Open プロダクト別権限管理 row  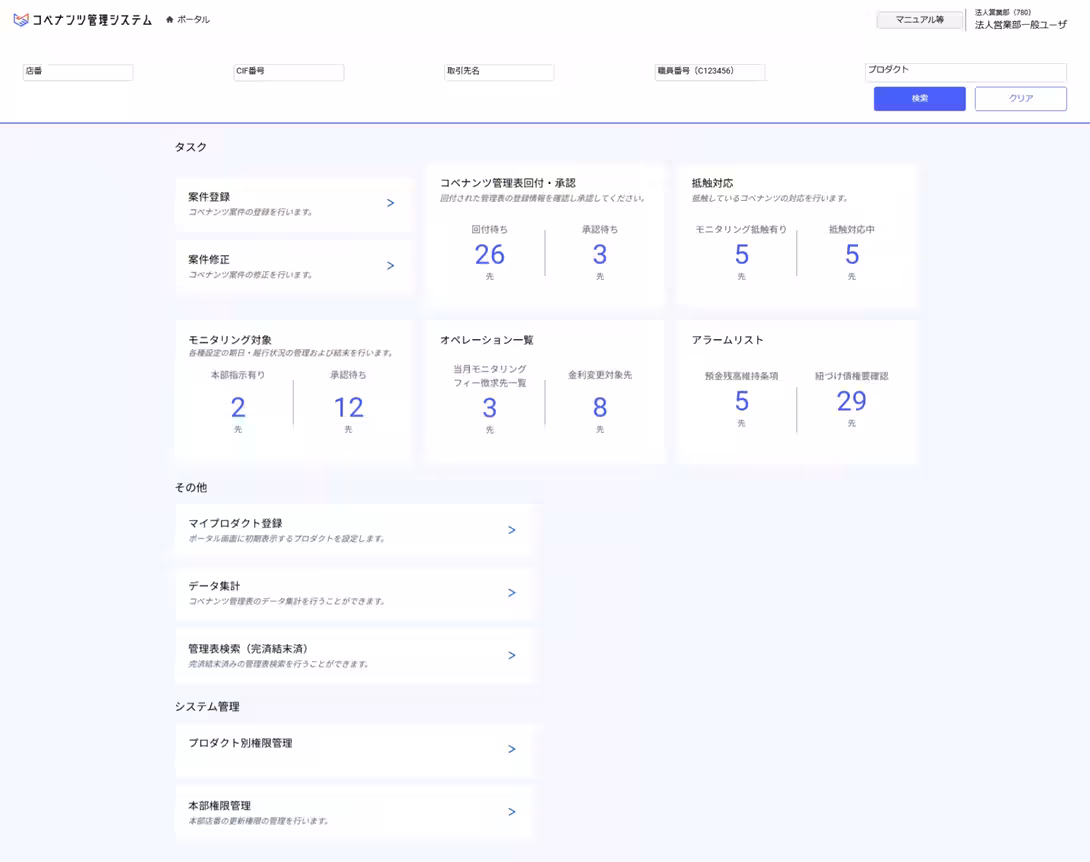[354, 749]
